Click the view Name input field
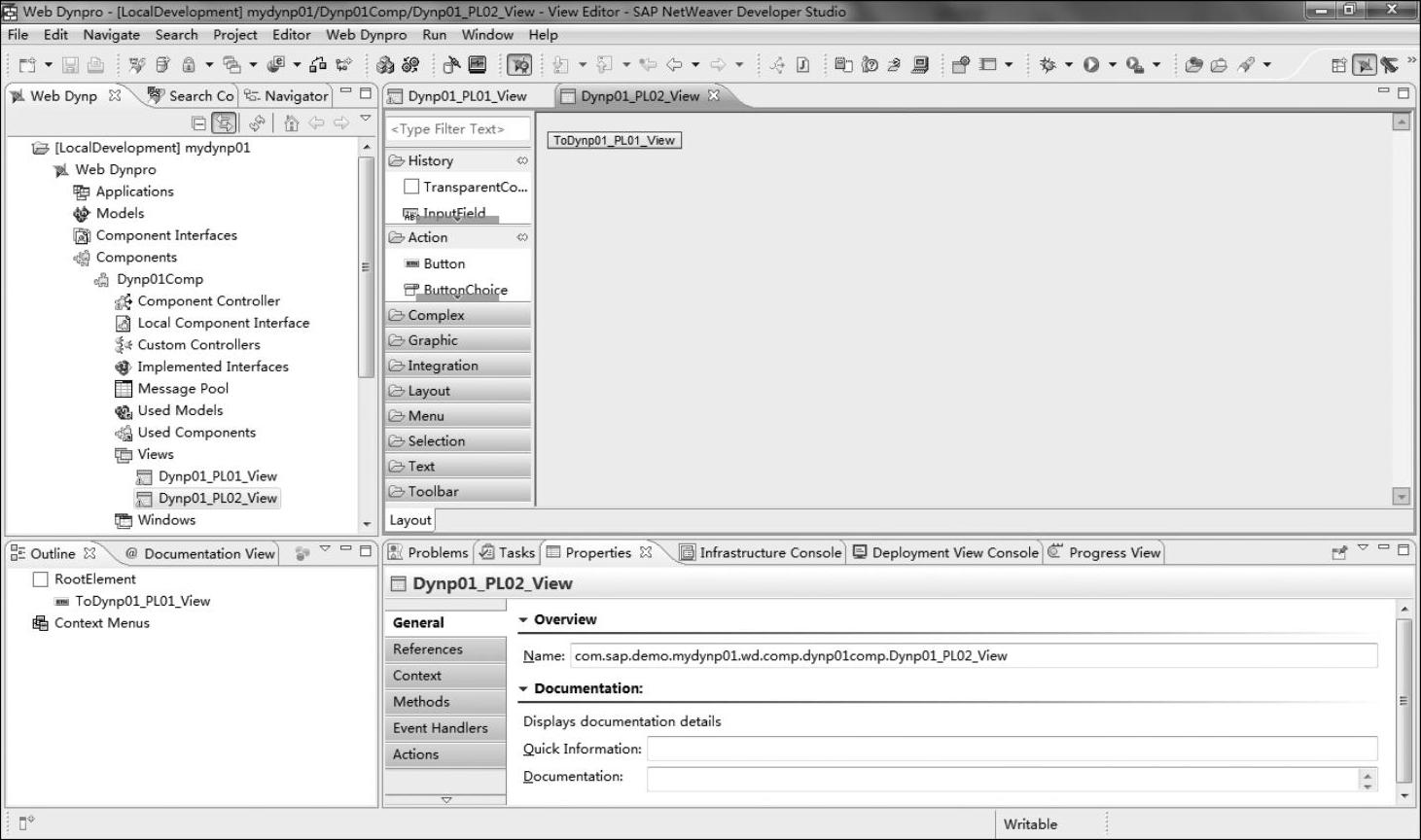 point(974,655)
